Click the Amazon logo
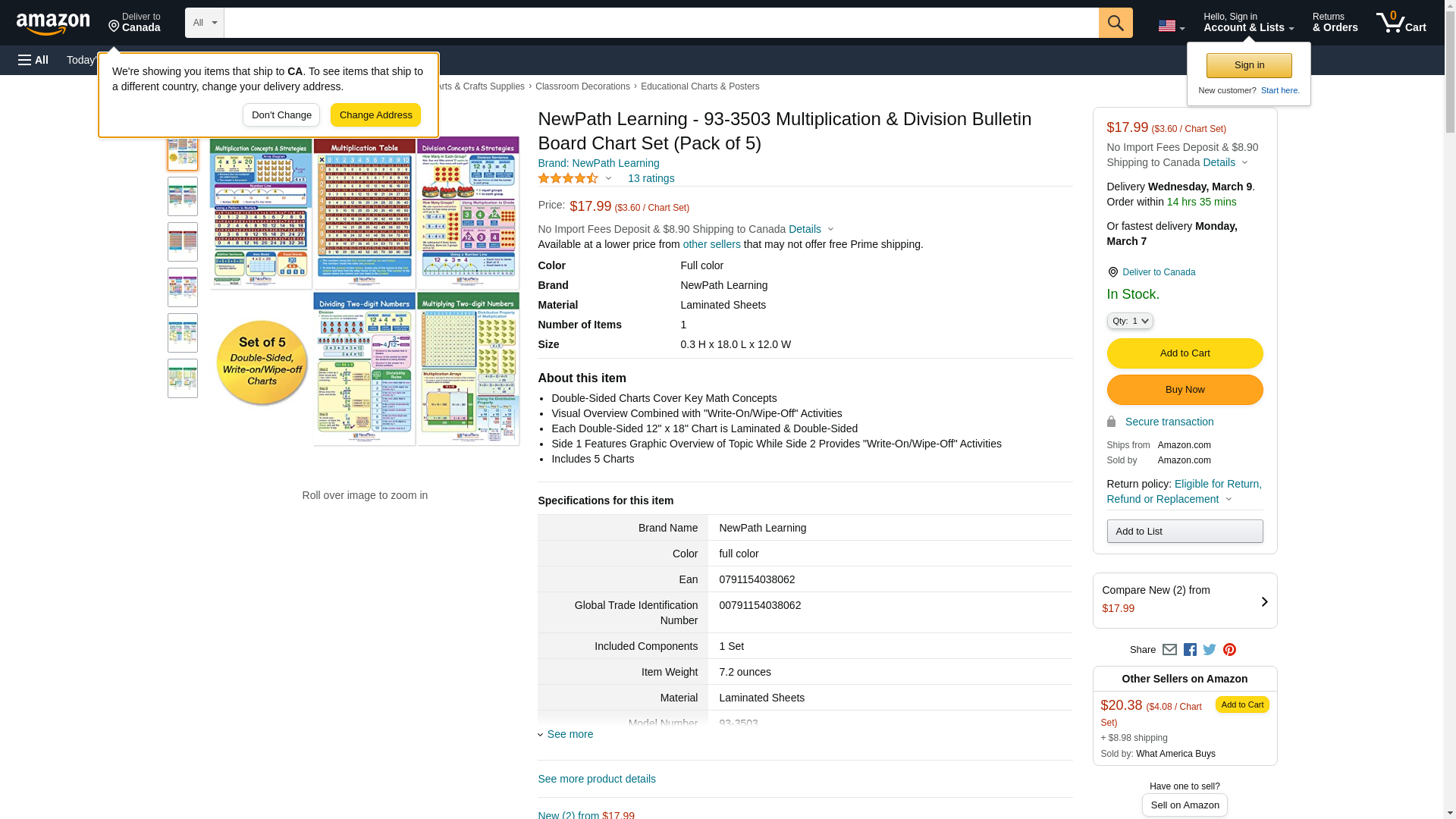Viewport: 1456px width, 819px height. tap(53, 24)
